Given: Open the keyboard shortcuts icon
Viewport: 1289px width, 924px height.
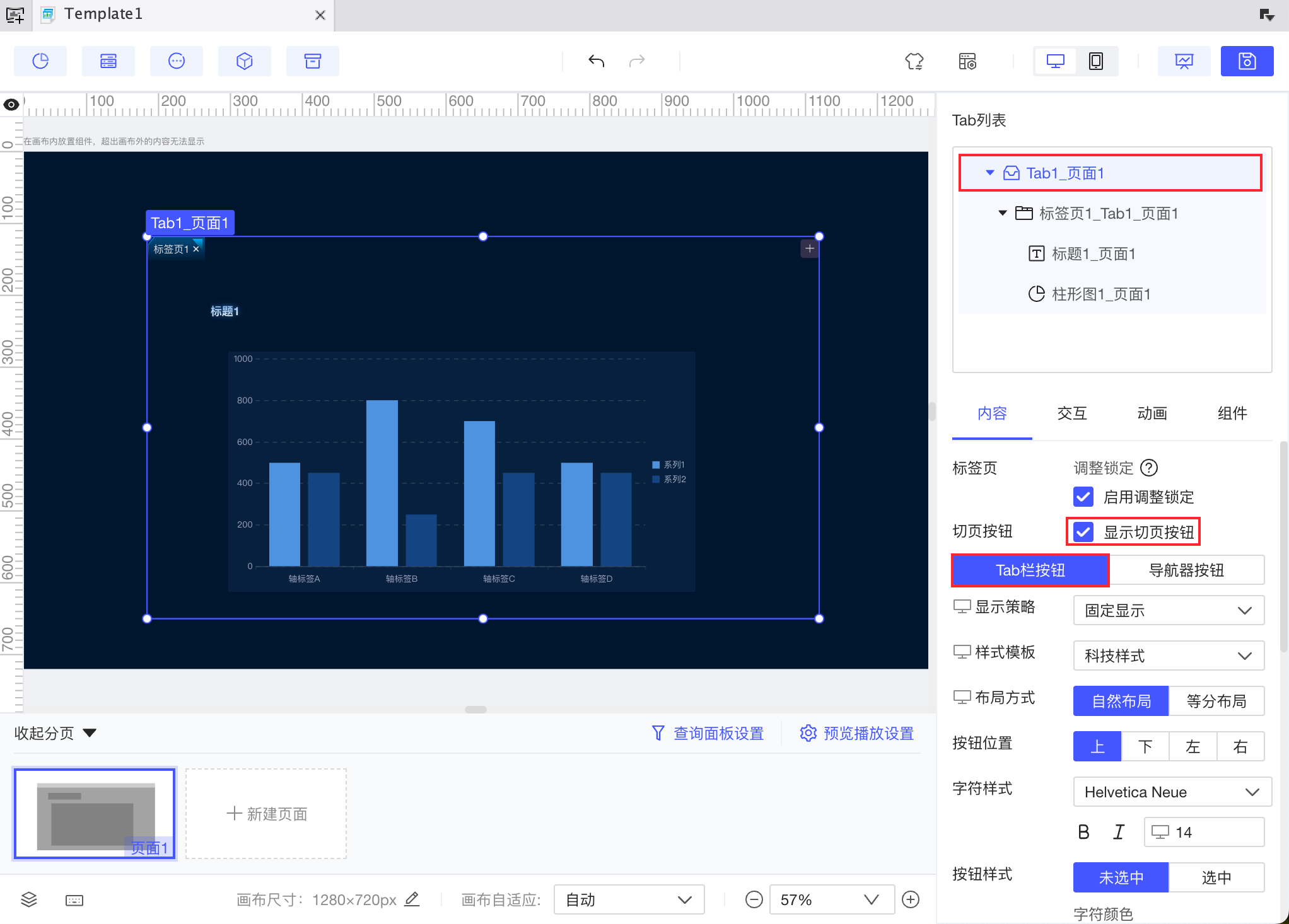Looking at the screenshot, I should [x=74, y=900].
